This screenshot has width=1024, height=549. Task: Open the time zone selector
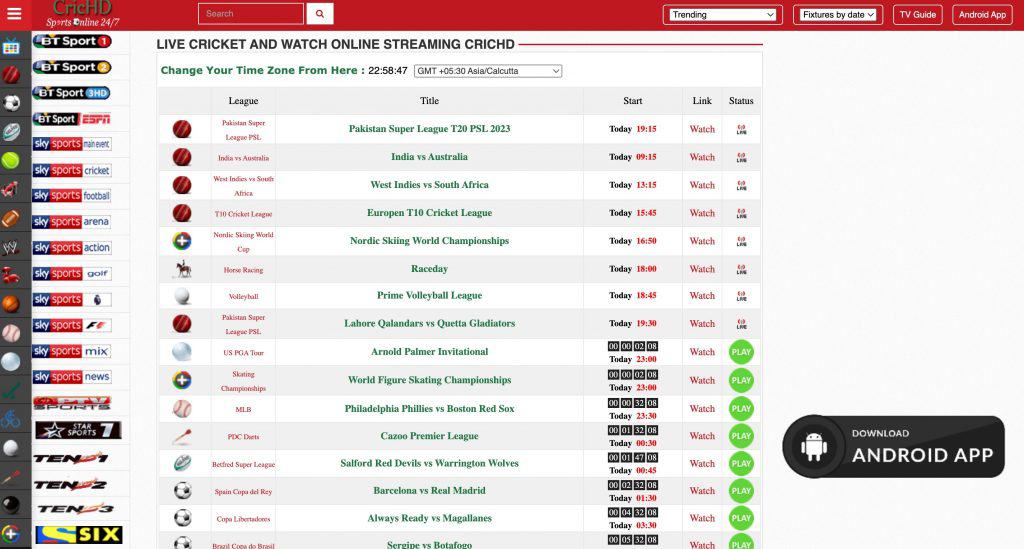(x=488, y=71)
